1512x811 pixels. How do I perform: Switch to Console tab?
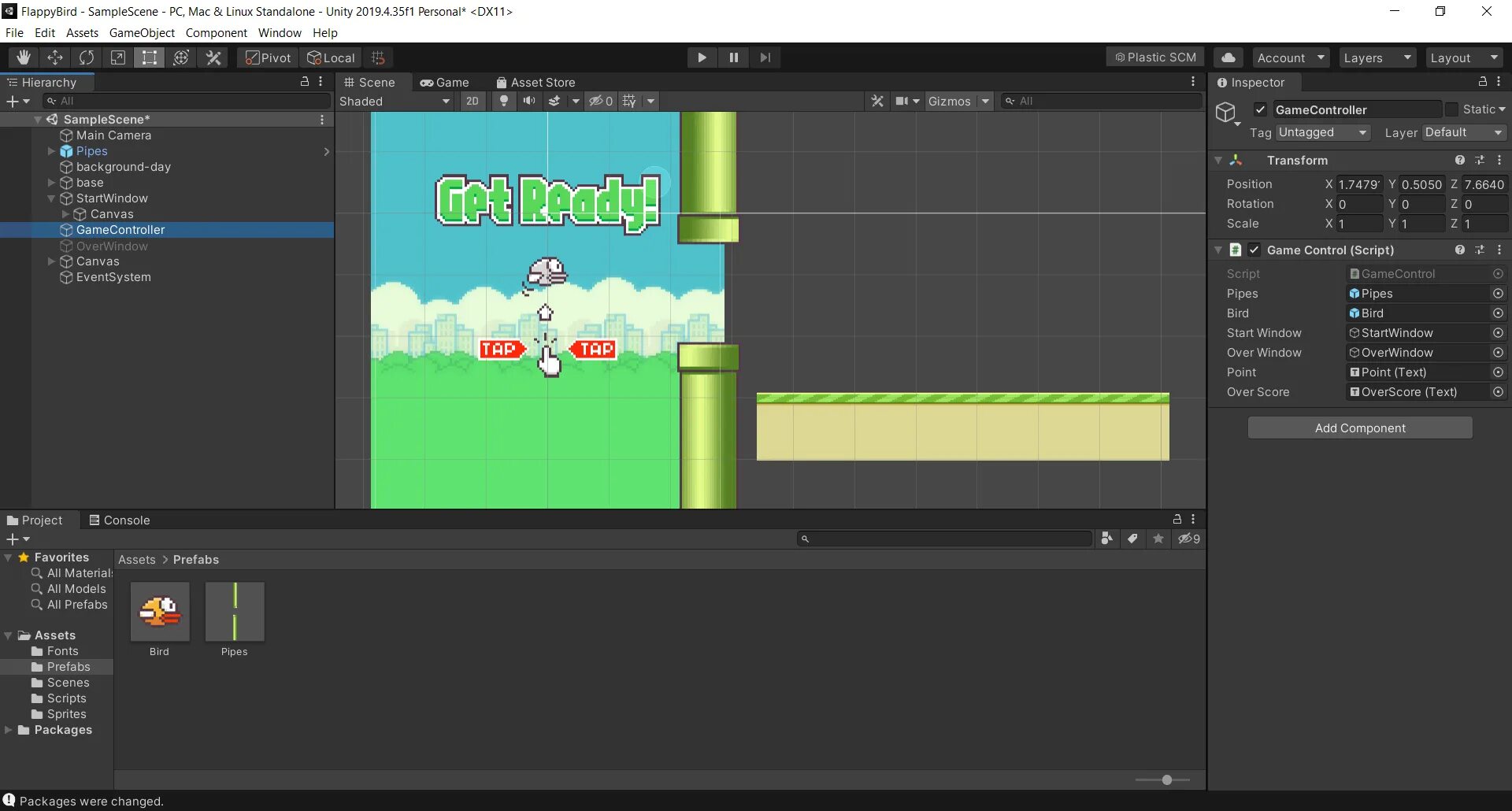pos(119,520)
